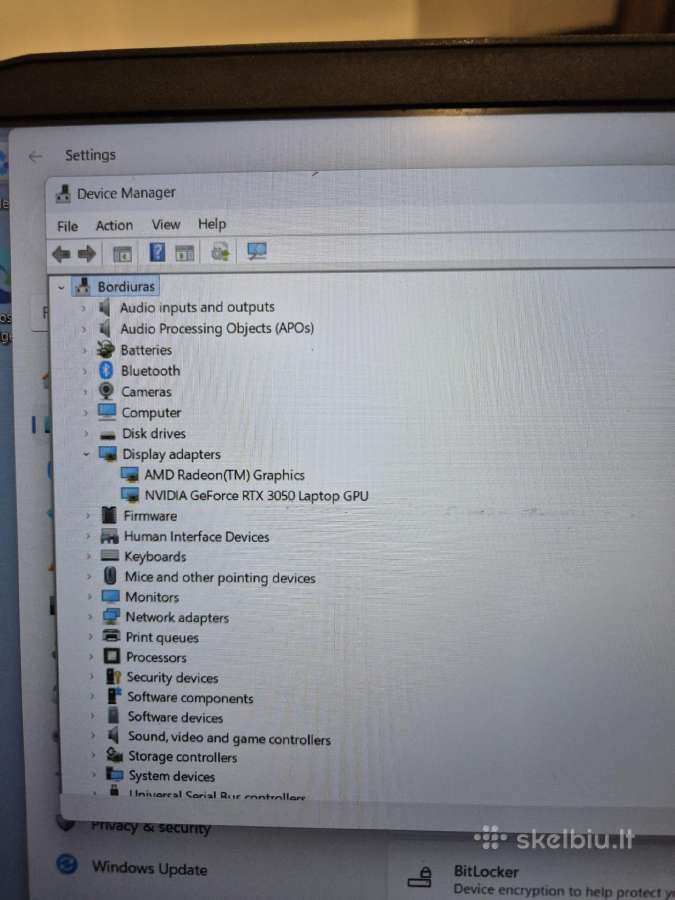Screen dimensions: 675x900
Task: Click the Monitors category icon
Action: click(111, 596)
